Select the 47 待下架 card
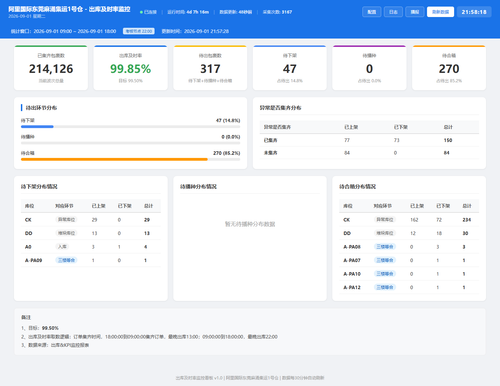 coord(290,68)
